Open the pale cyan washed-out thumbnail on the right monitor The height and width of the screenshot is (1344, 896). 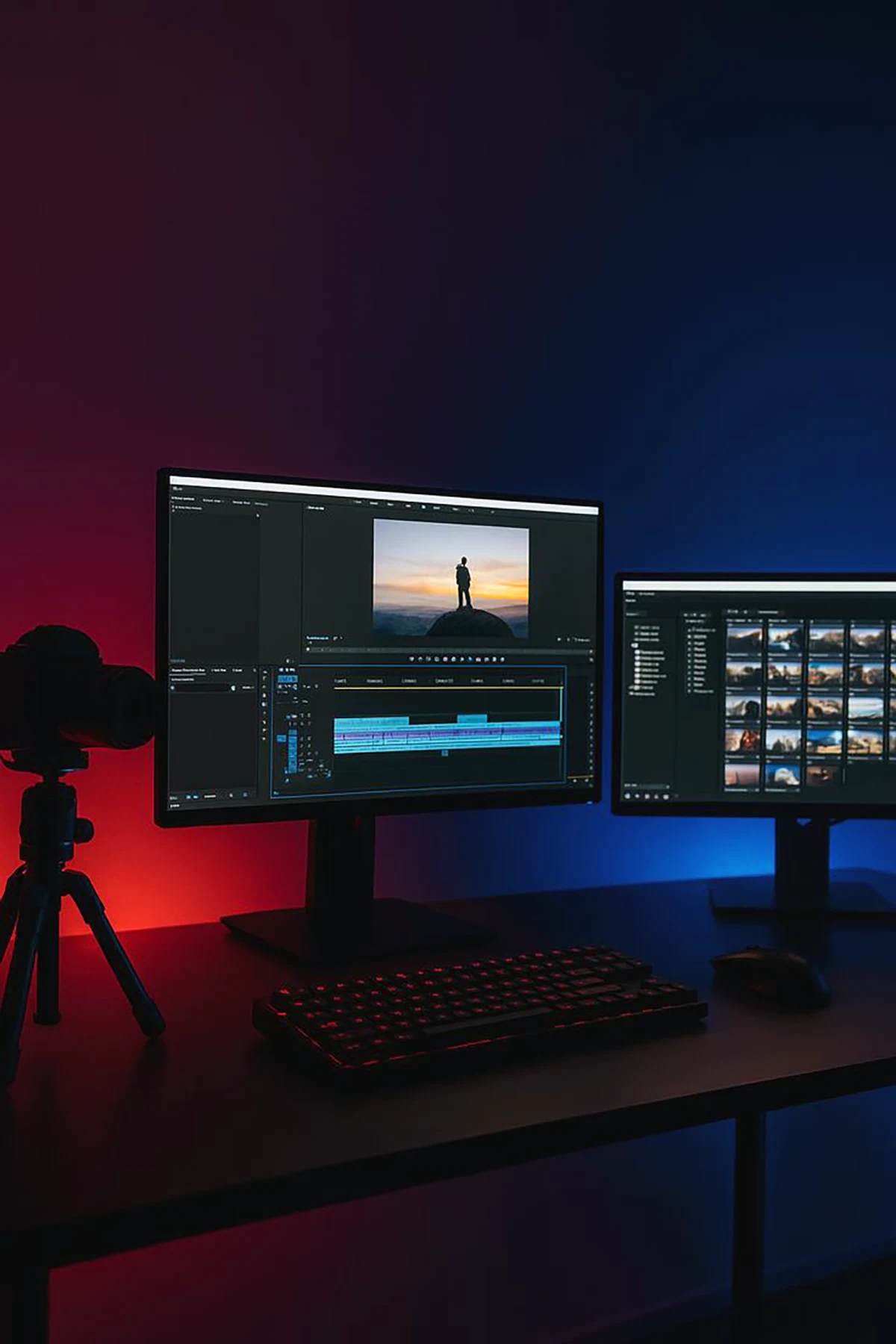coord(866,708)
